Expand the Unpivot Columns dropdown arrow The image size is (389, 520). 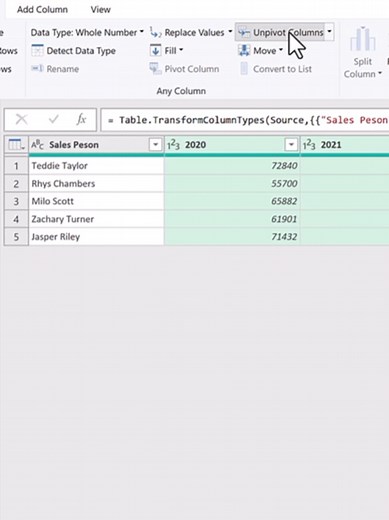point(329,32)
